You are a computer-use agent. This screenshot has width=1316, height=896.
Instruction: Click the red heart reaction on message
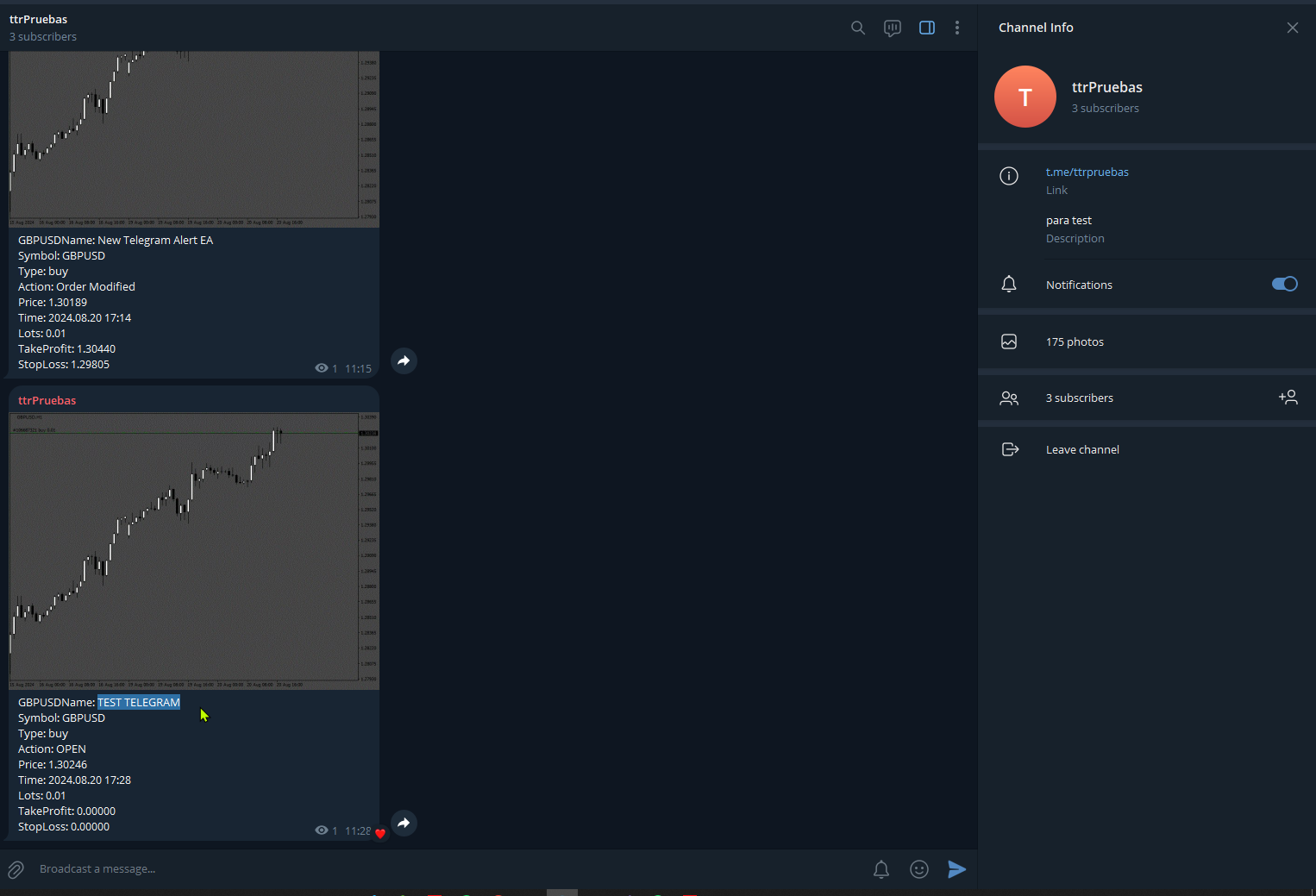tap(380, 833)
